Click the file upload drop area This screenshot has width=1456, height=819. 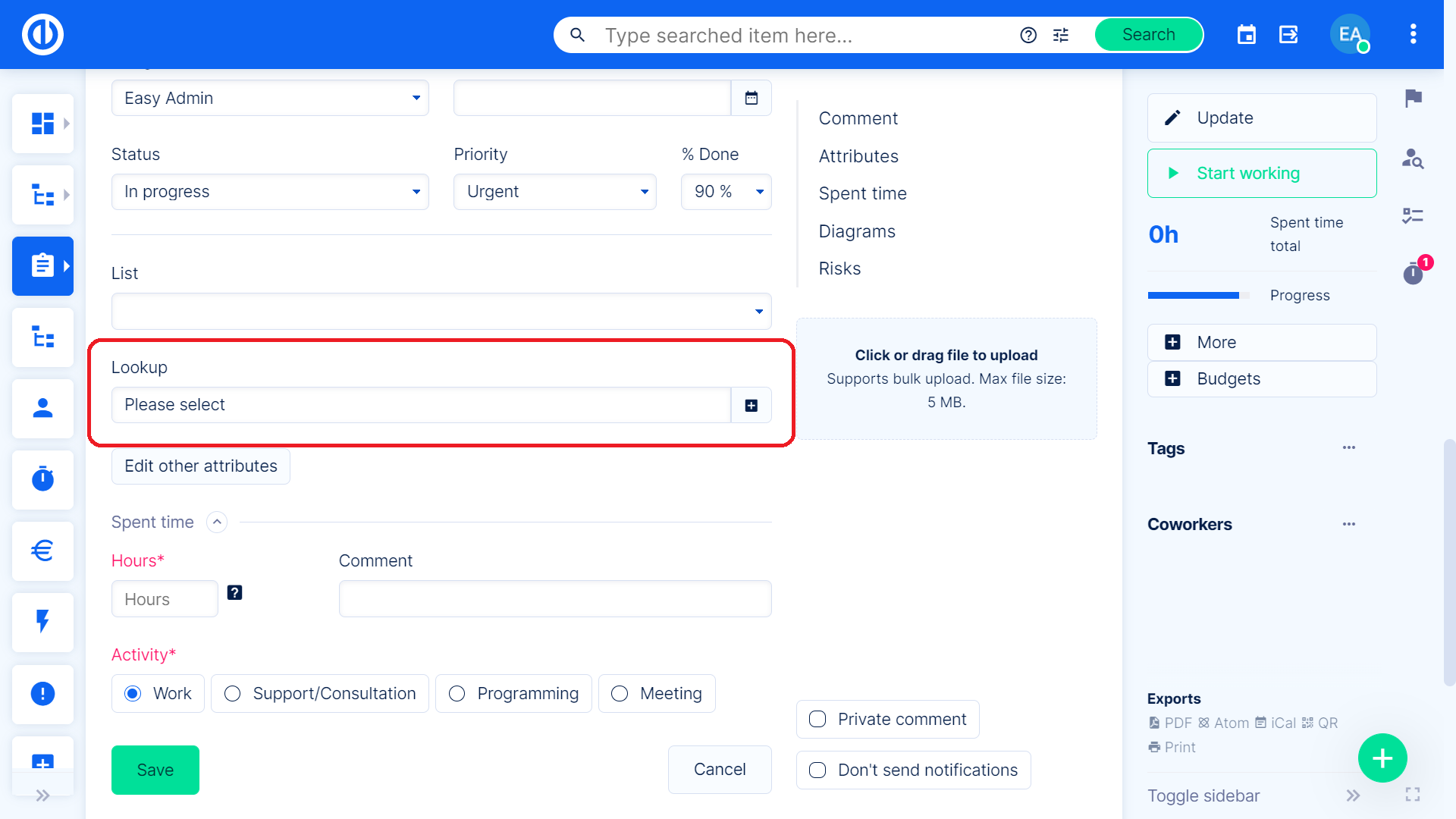pyautogui.click(x=946, y=379)
